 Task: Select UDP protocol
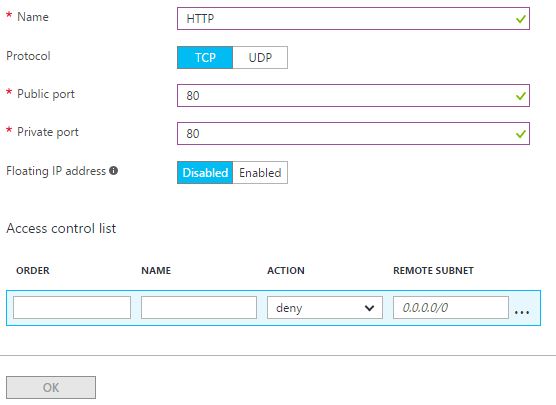[x=260, y=57]
